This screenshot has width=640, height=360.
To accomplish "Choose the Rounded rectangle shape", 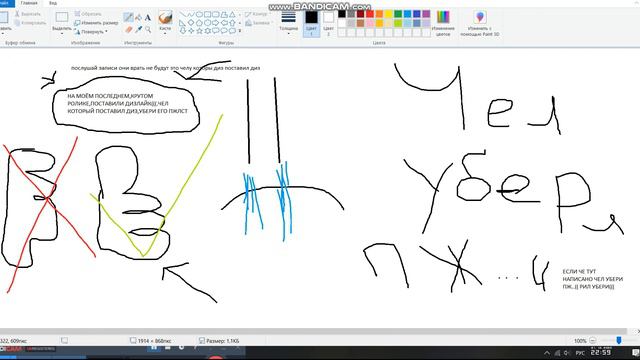I will point(216,15).
